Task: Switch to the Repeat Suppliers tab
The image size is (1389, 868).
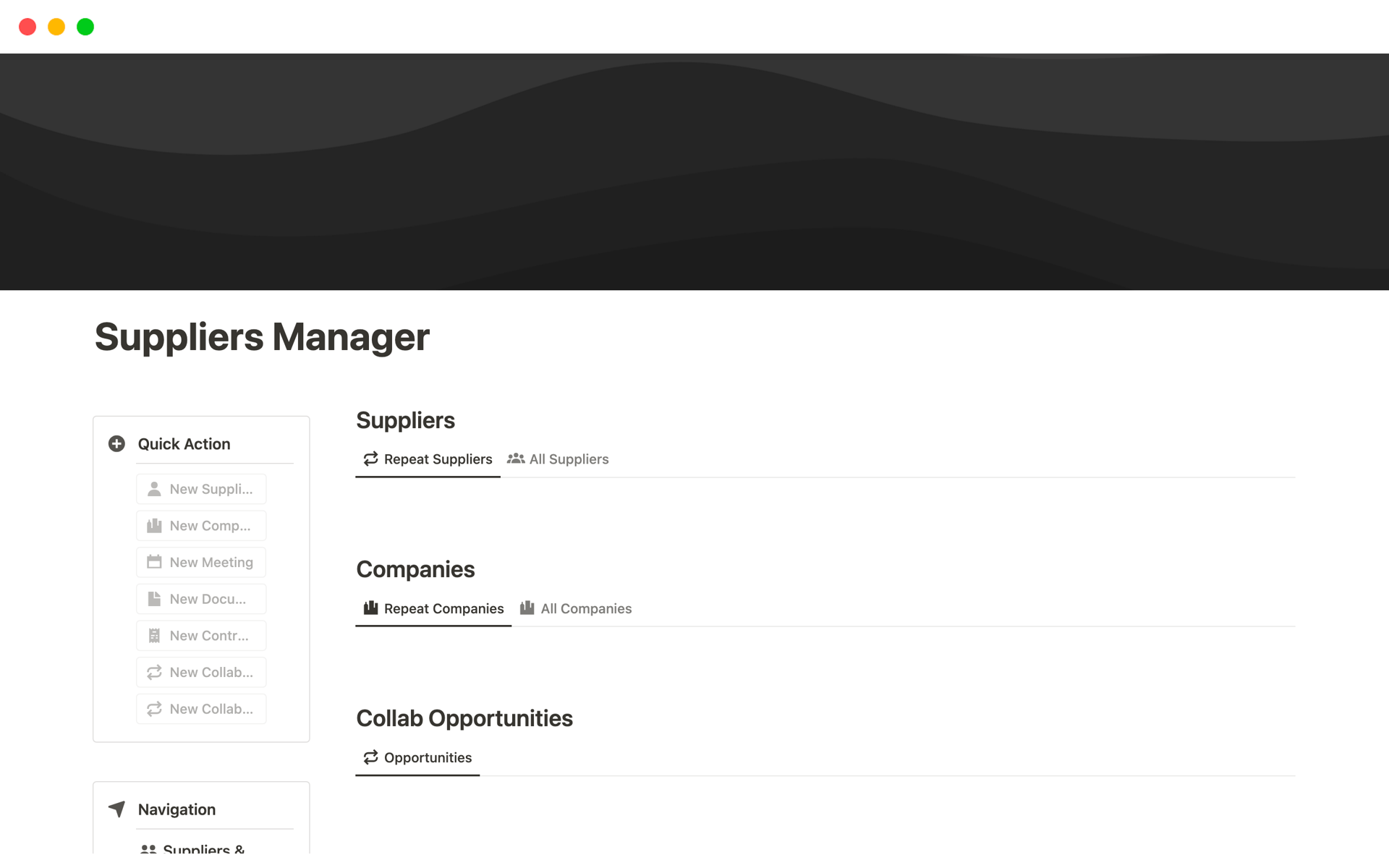Action: tap(427, 459)
